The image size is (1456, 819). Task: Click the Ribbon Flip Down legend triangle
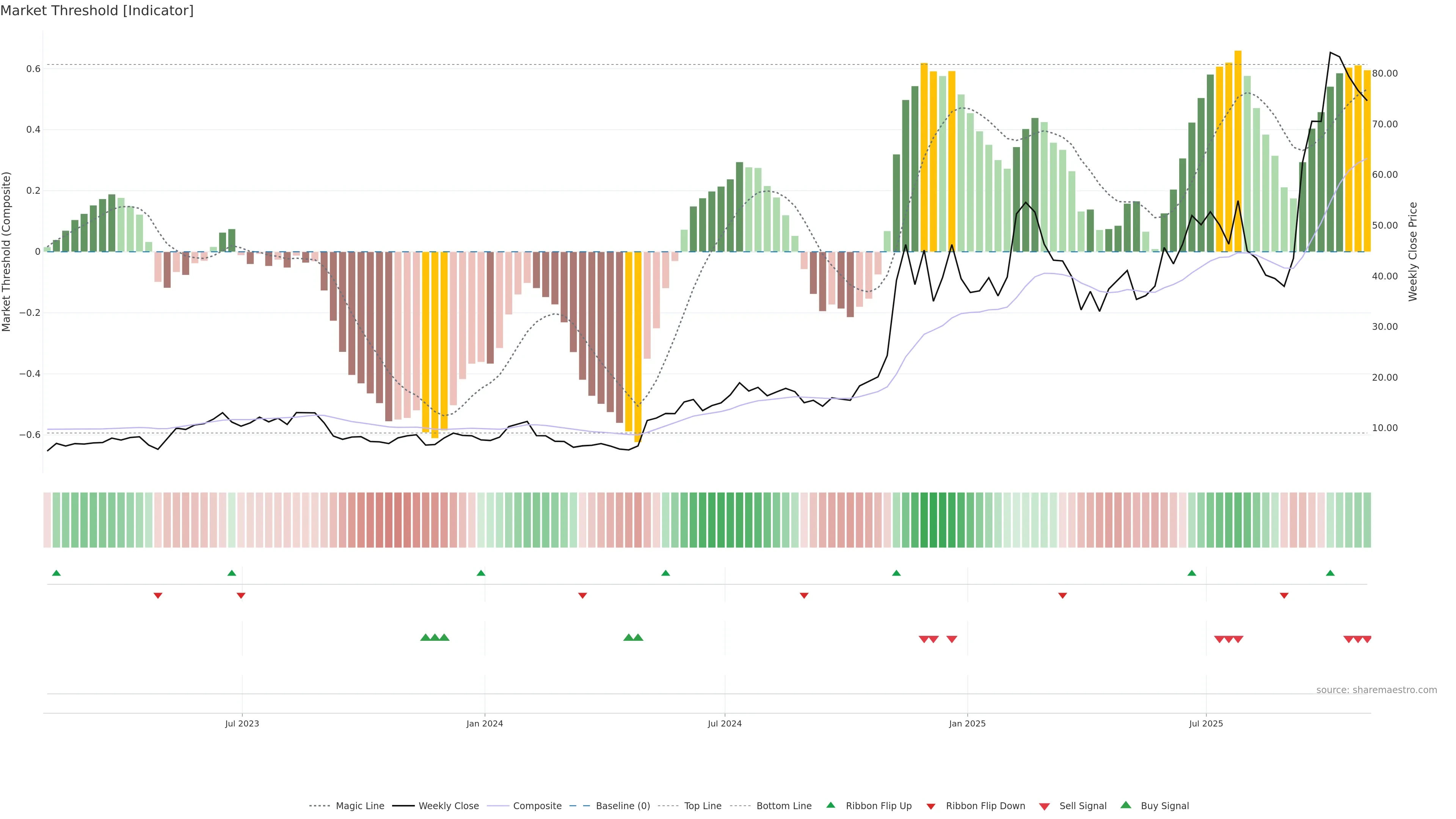click(931, 806)
